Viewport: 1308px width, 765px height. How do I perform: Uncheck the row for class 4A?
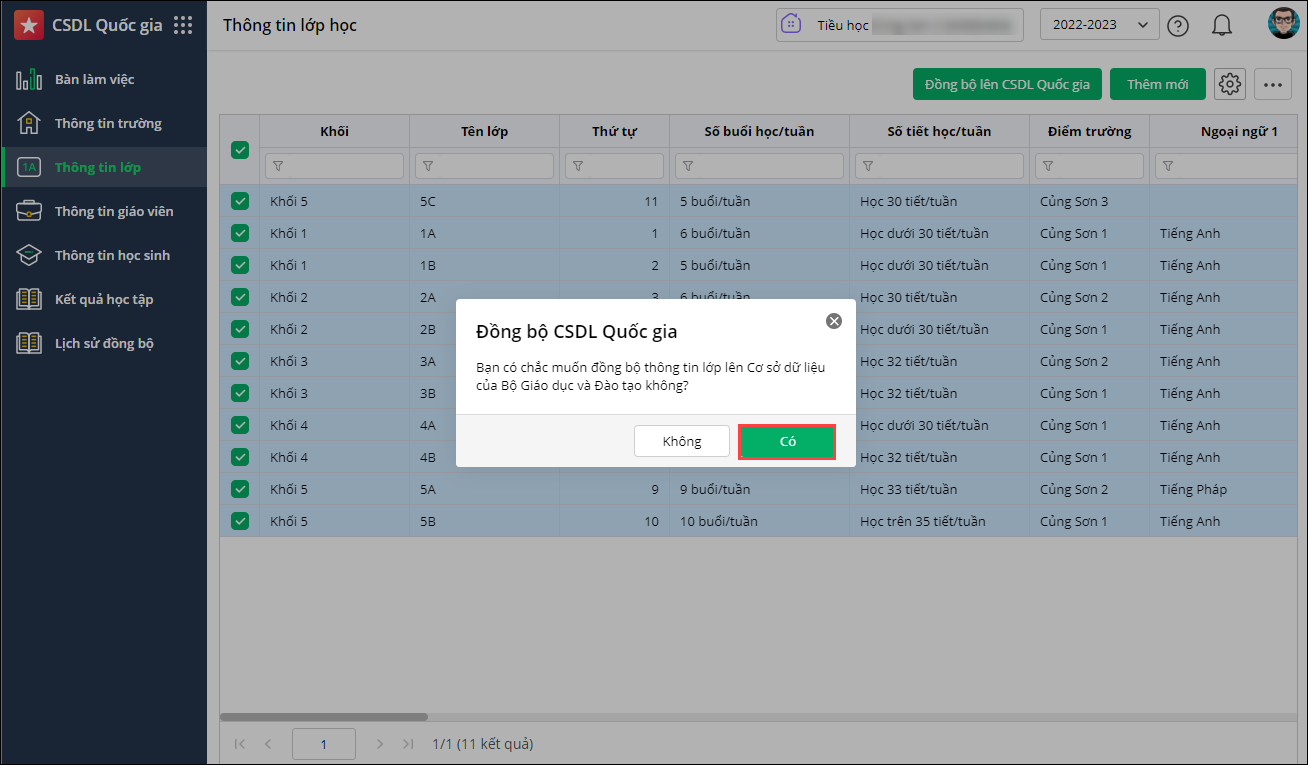click(x=240, y=425)
